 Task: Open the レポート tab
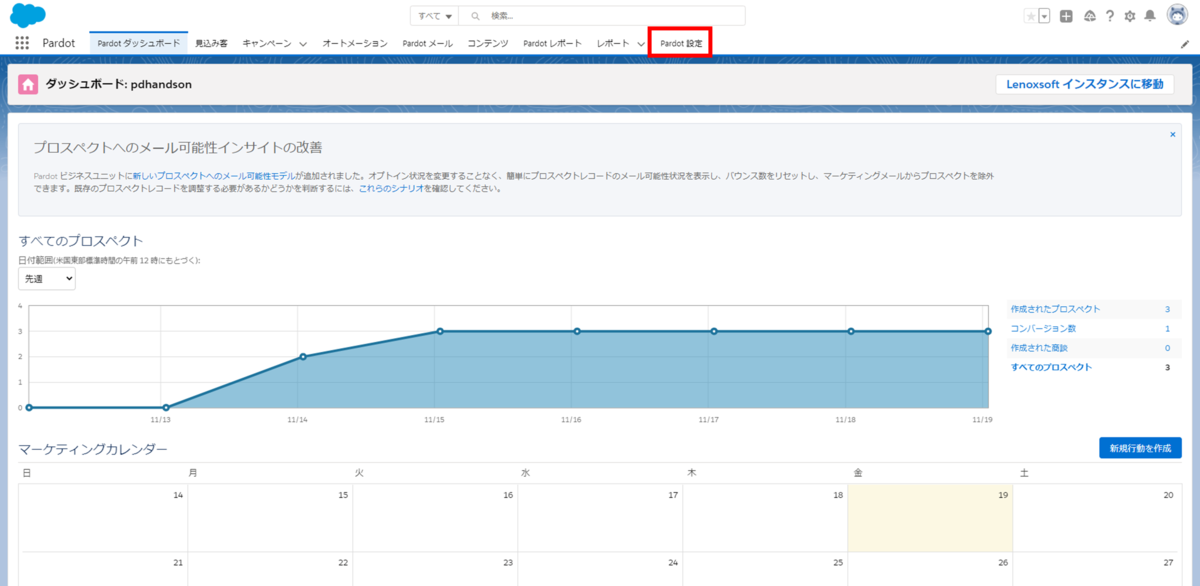point(613,44)
